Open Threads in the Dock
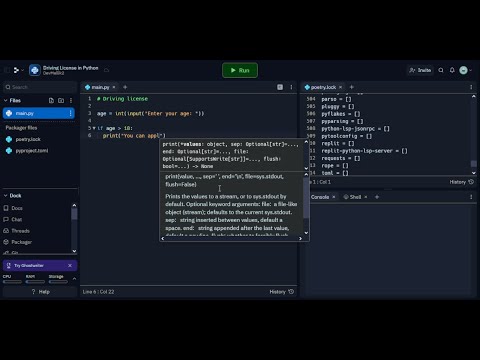The image size is (480, 360). (x=20, y=231)
